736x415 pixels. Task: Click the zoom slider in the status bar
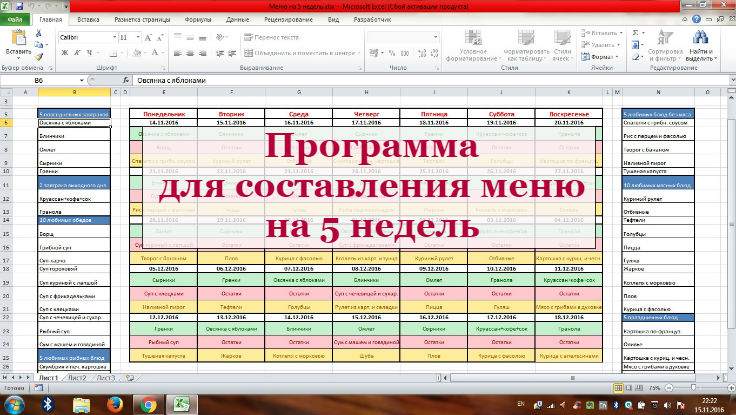coord(693,387)
